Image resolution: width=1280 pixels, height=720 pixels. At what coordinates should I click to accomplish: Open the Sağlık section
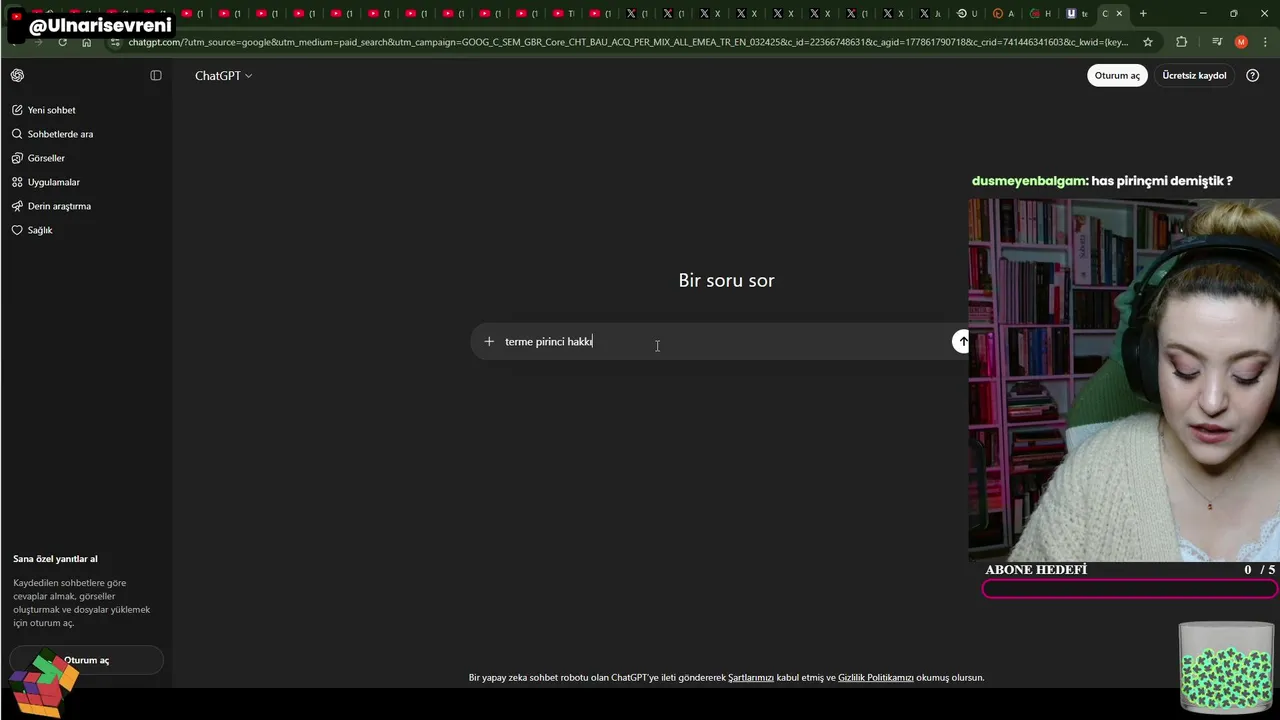click(33, 230)
